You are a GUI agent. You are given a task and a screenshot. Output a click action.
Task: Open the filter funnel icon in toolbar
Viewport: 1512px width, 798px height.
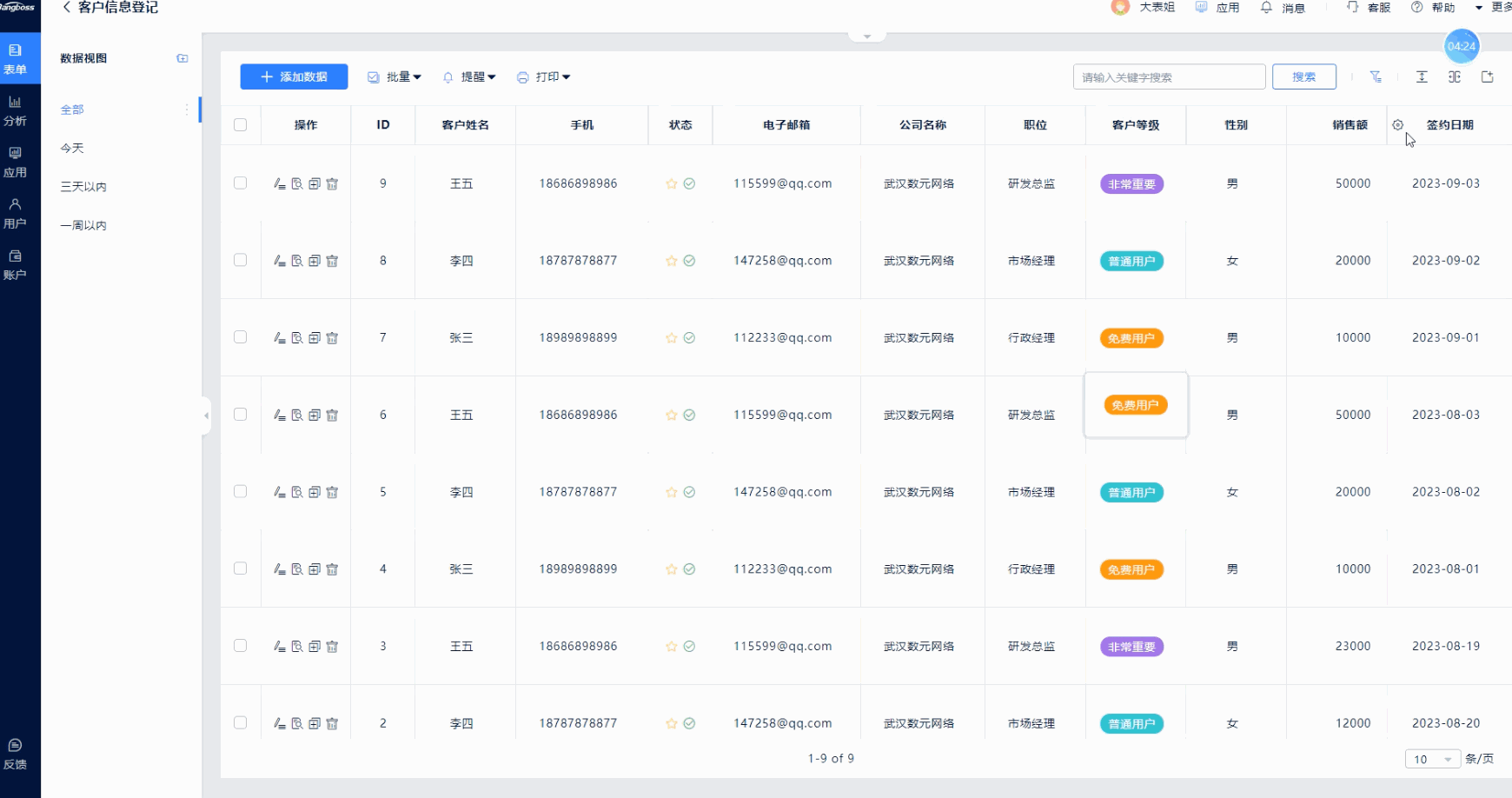point(1376,76)
